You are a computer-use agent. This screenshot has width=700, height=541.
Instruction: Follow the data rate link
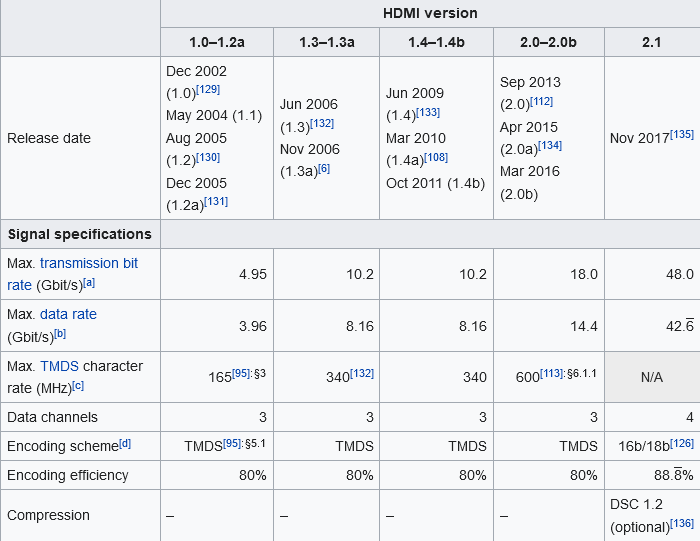68,314
